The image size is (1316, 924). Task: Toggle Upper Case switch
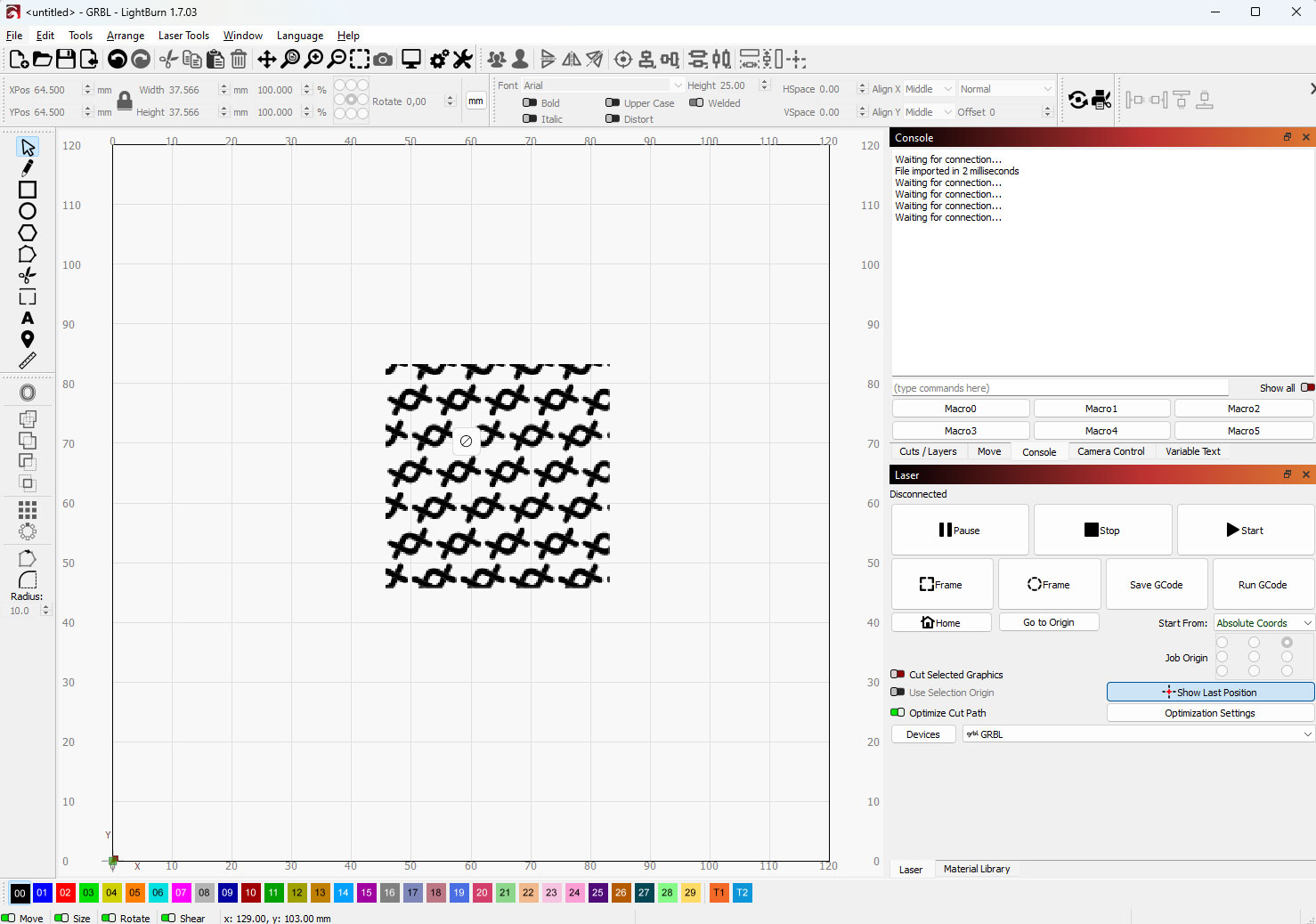[x=613, y=103]
